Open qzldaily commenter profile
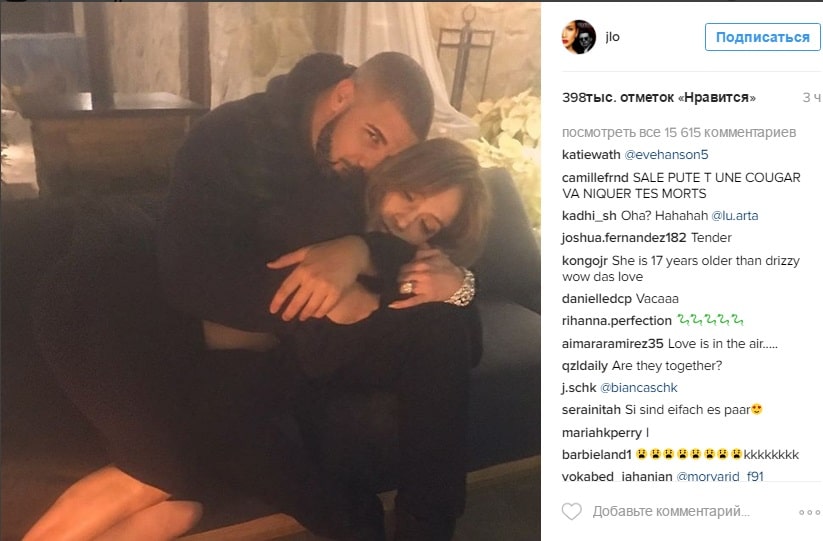823x541 pixels. point(585,366)
